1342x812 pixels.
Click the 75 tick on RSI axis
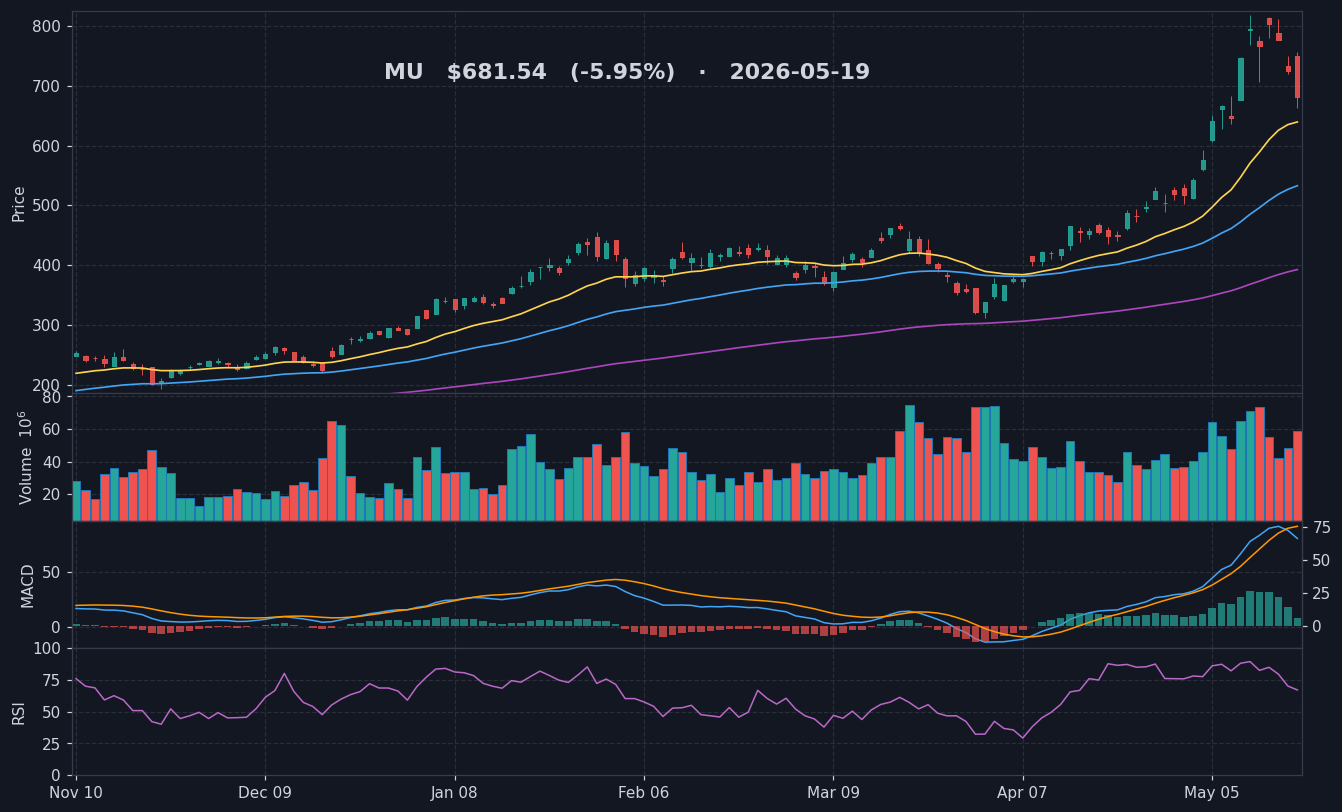(51, 681)
